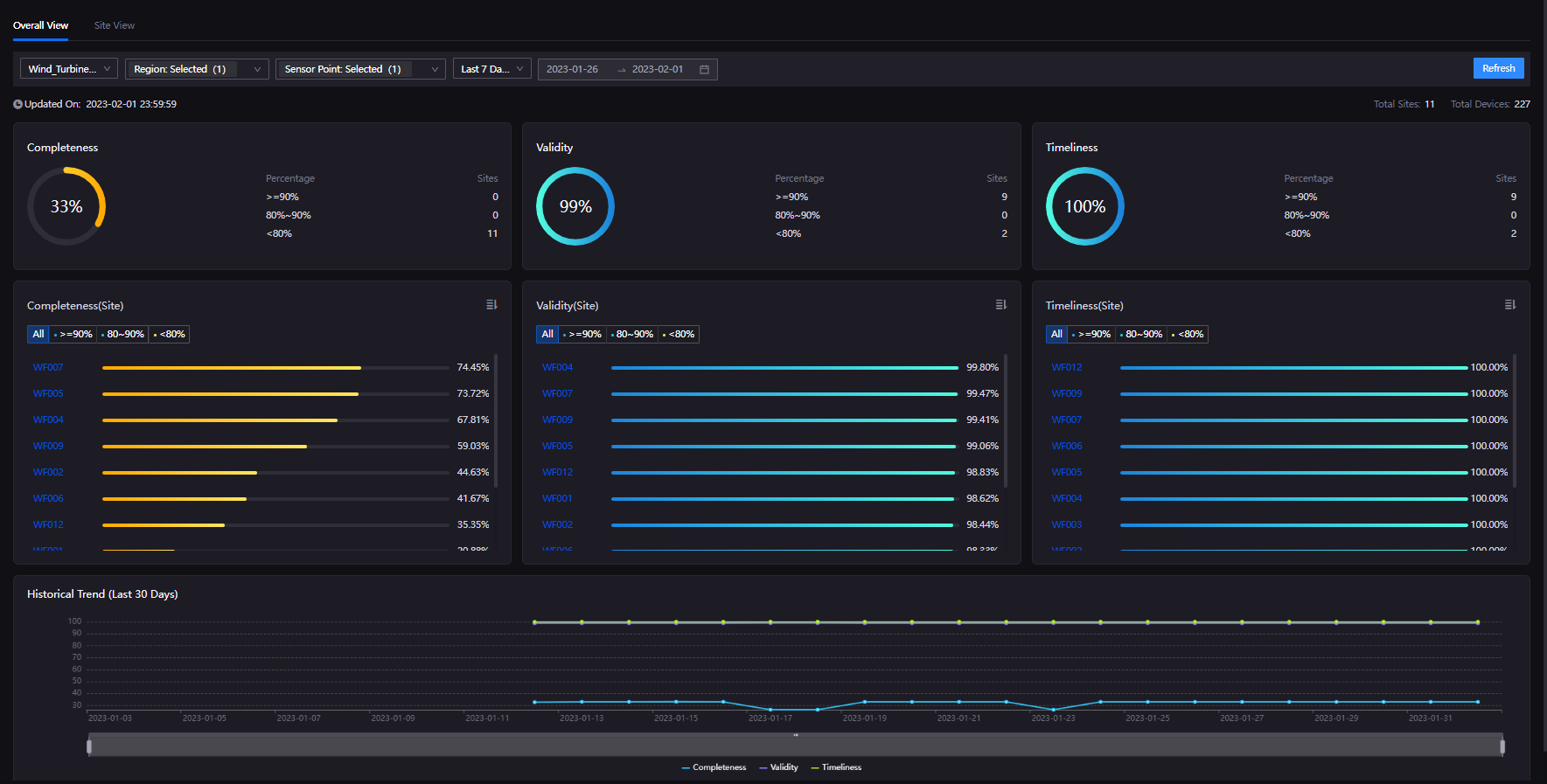Click the clock icon beside Updated On

(x=17, y=104)
